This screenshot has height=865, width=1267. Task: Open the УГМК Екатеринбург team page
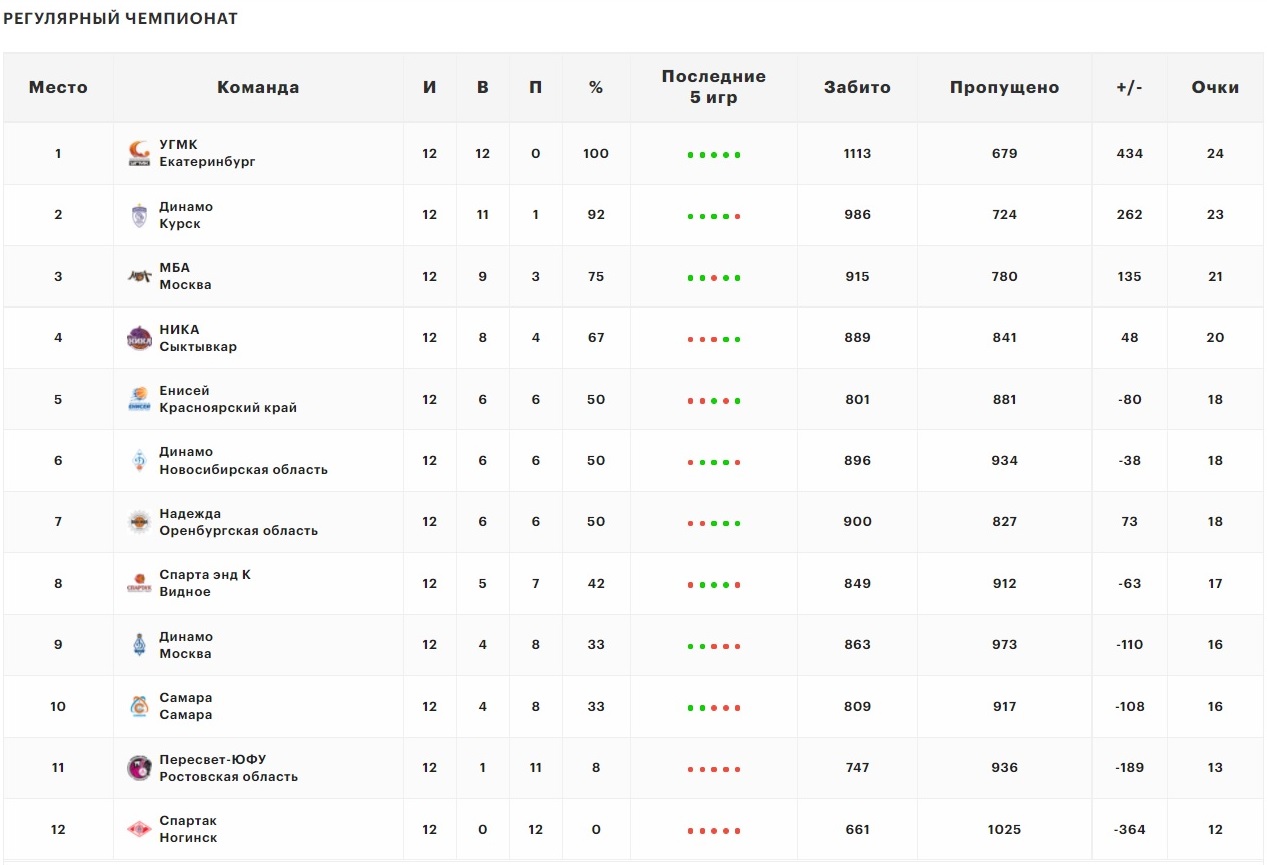207,153
